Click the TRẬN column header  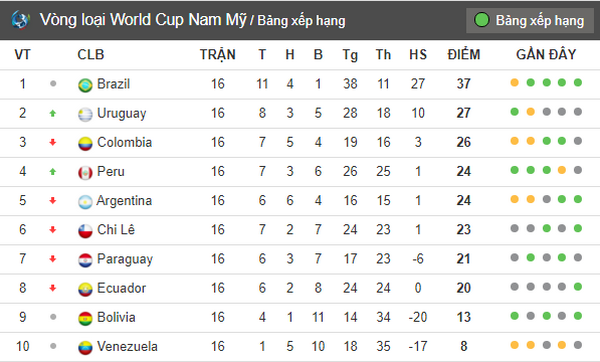tap(217, 54)
